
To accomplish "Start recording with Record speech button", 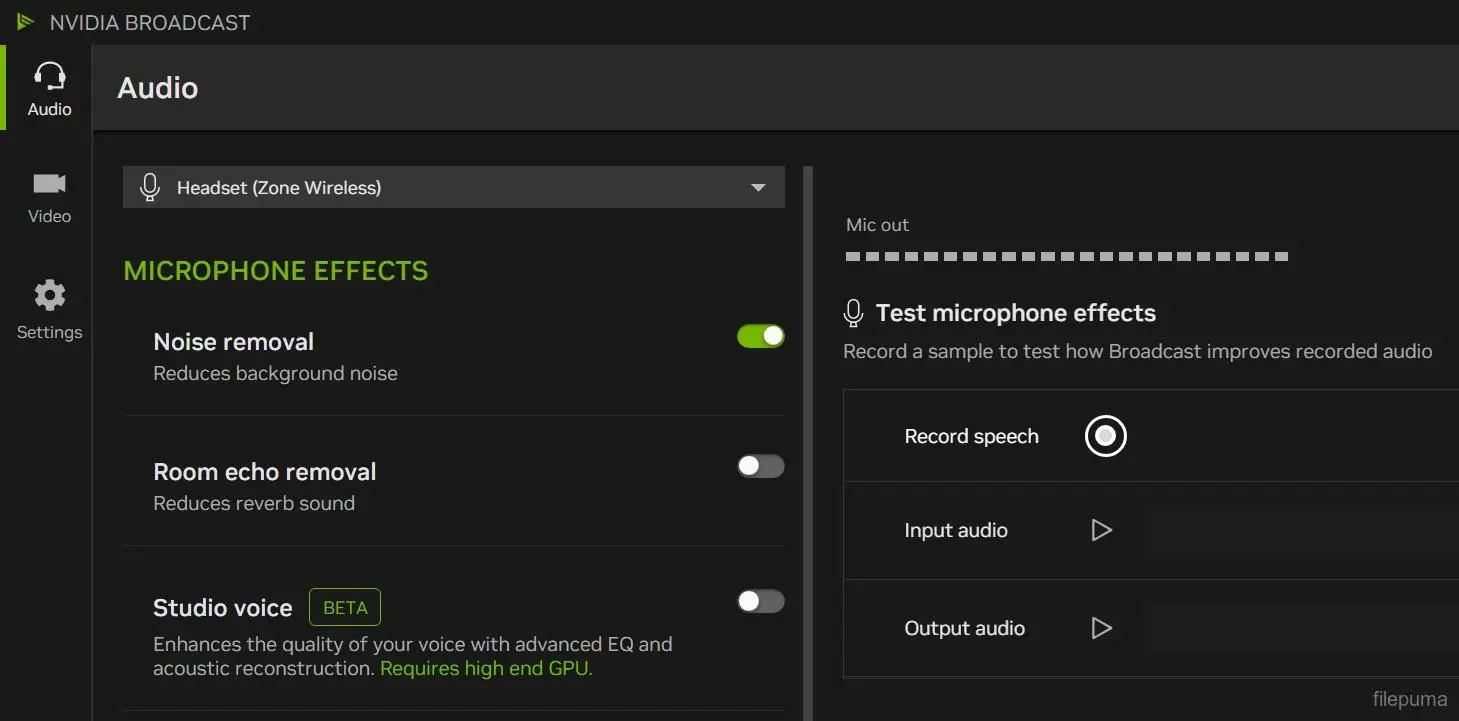I will click(1106, 436).
